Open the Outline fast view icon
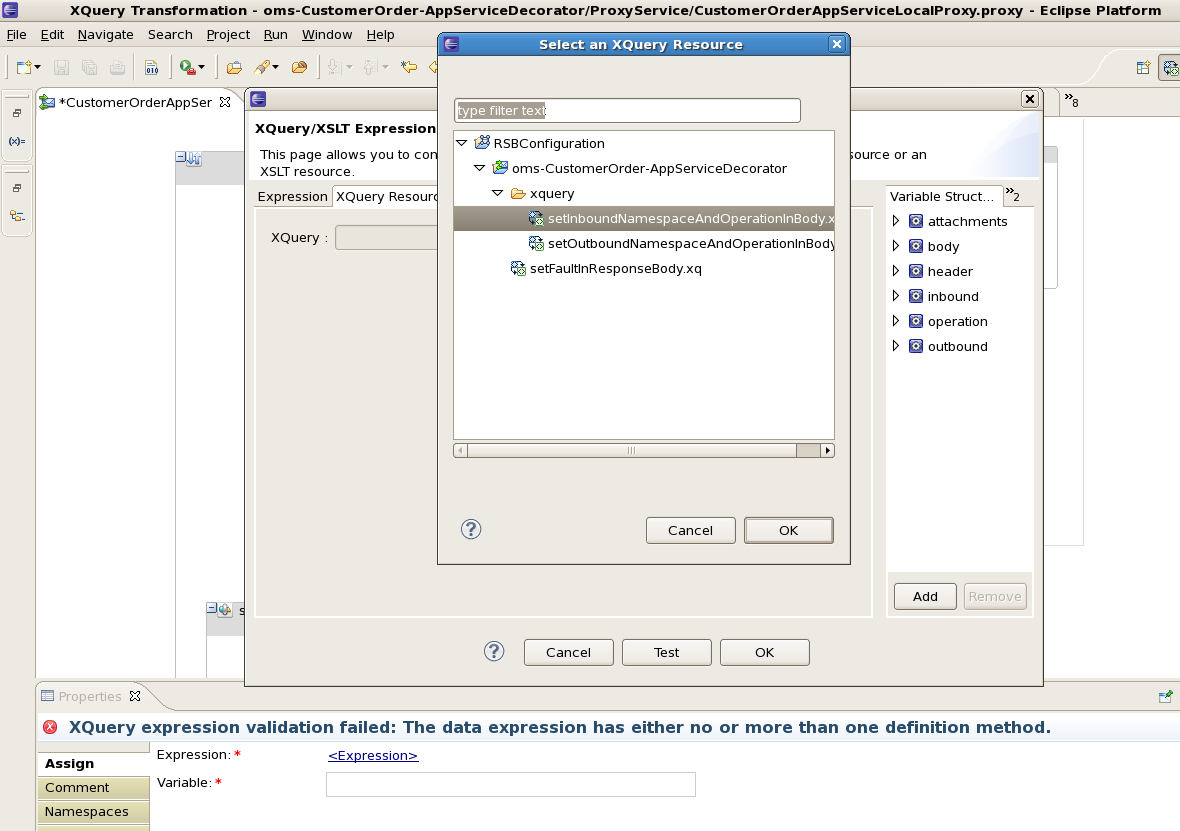The height and width of the screenshot is (831, 1180). pyautogui.click(x=17, y=216)
